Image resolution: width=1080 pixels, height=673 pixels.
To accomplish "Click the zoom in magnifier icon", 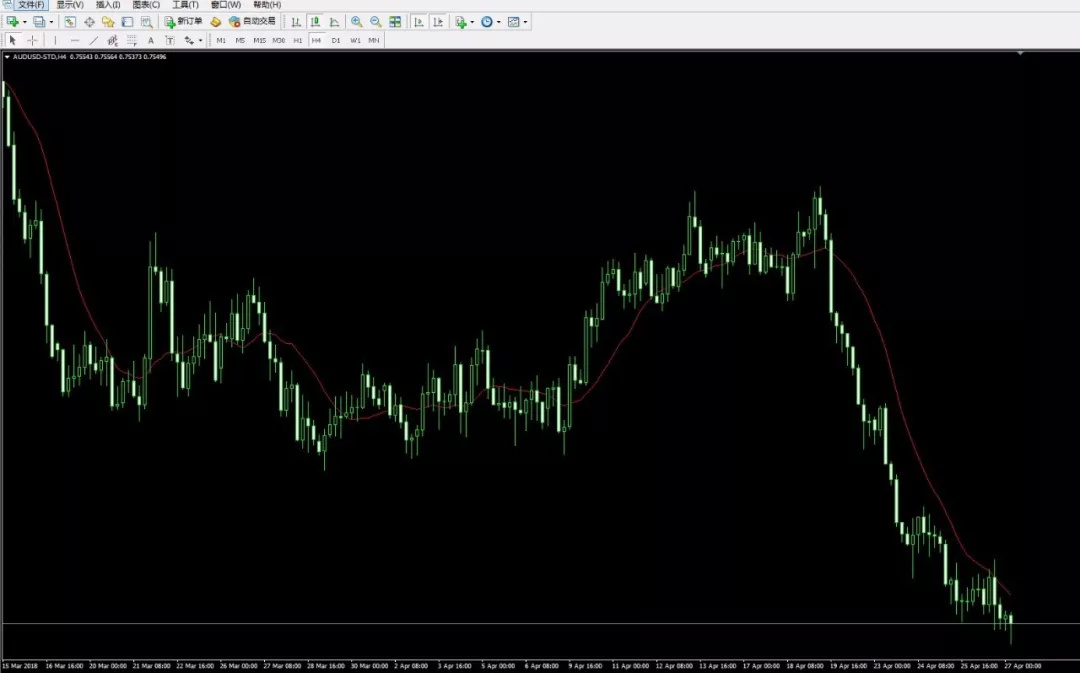I will click(356, 21).
